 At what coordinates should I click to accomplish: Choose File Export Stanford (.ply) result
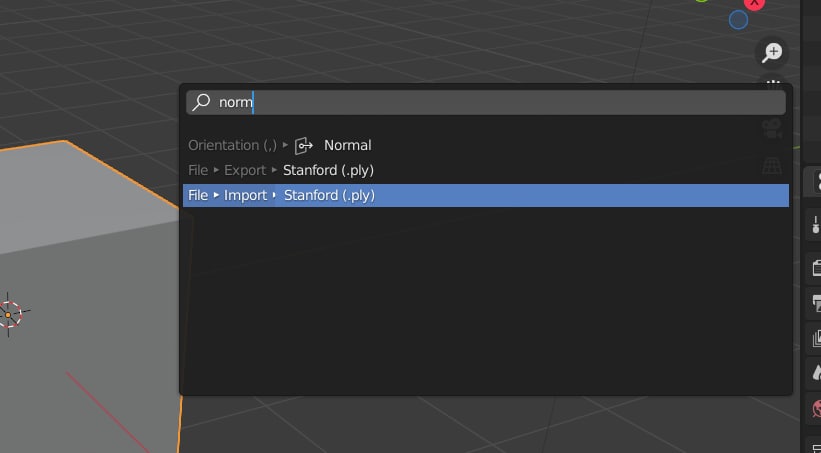coord(485,170)
